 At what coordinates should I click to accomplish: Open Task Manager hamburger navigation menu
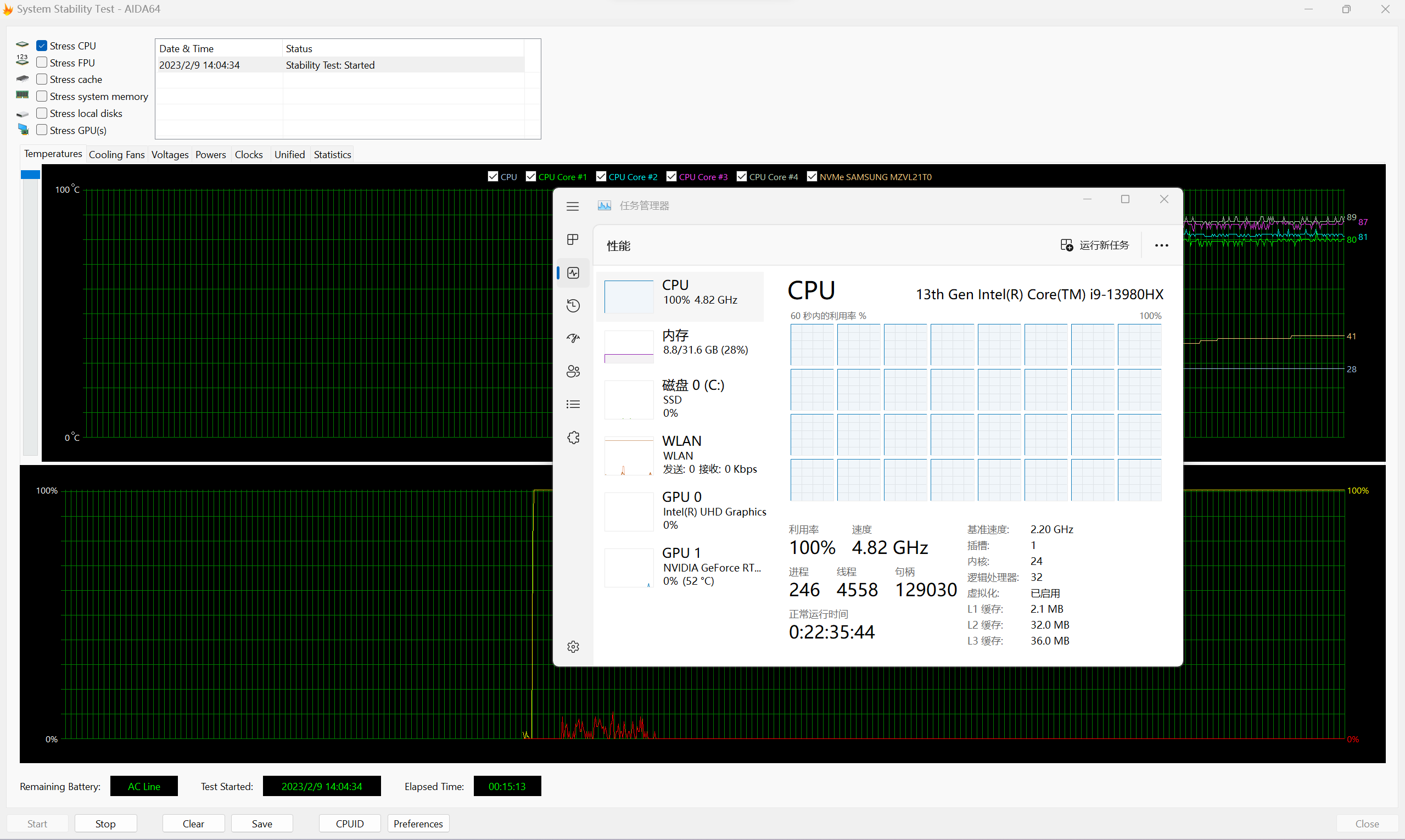point(572,206)
